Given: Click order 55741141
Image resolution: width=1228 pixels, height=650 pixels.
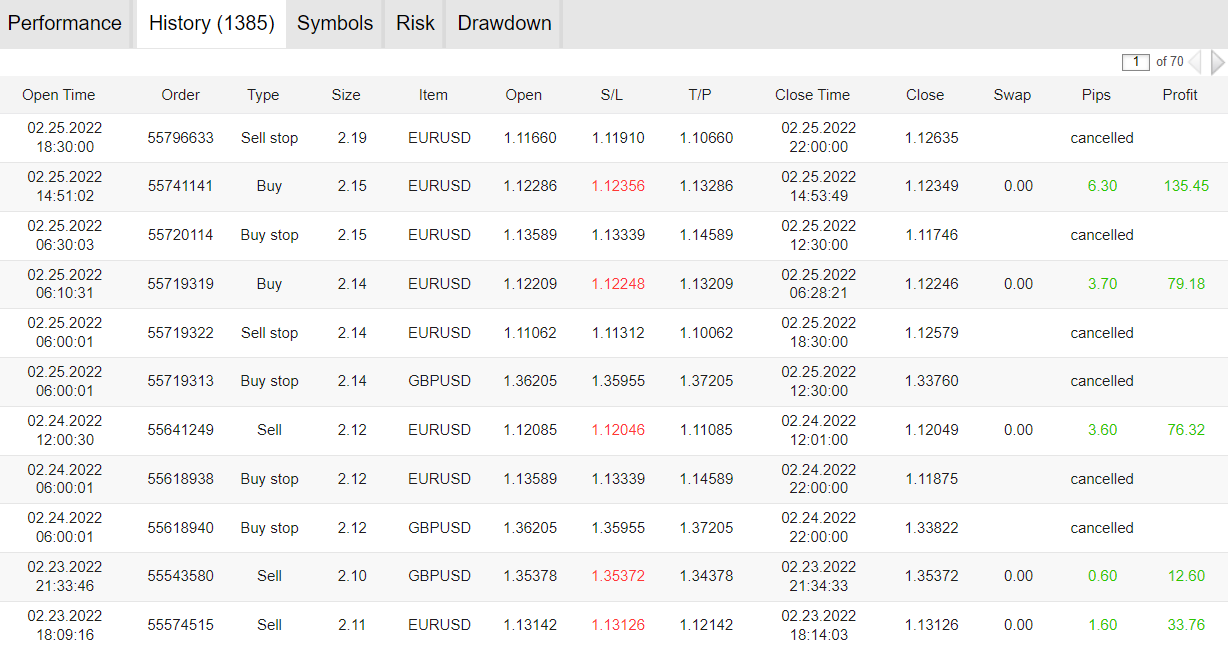Looking at the screenshot, I should tap(181, 186).
